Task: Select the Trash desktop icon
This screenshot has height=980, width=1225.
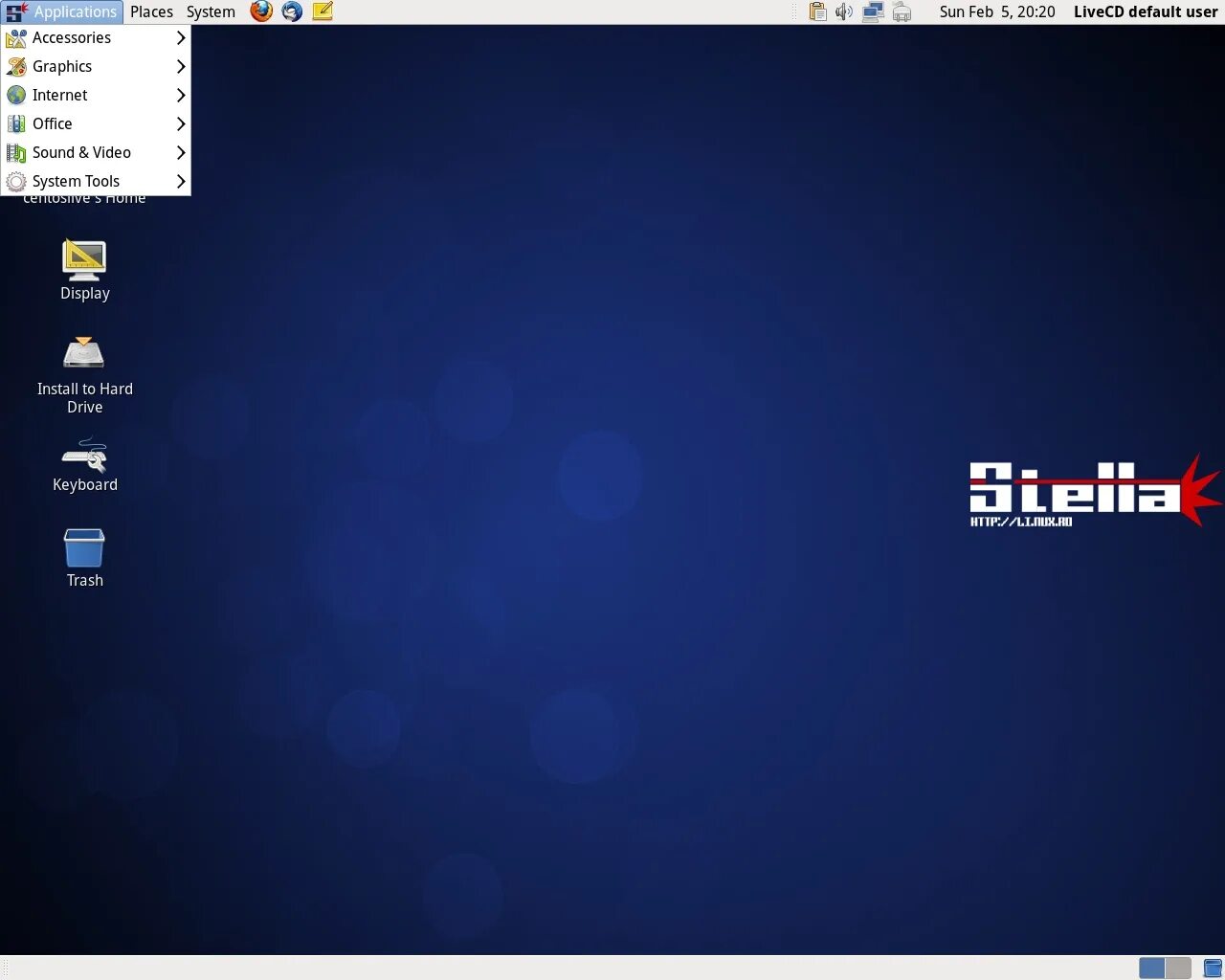Action: click(84, 559)
